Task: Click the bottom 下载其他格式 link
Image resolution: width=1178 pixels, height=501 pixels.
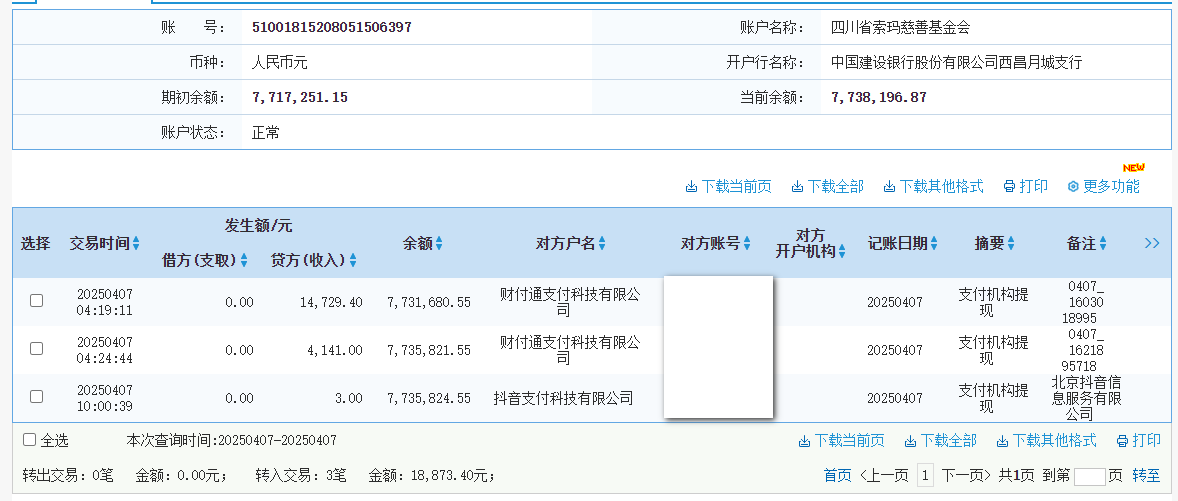Action: 1047,440
